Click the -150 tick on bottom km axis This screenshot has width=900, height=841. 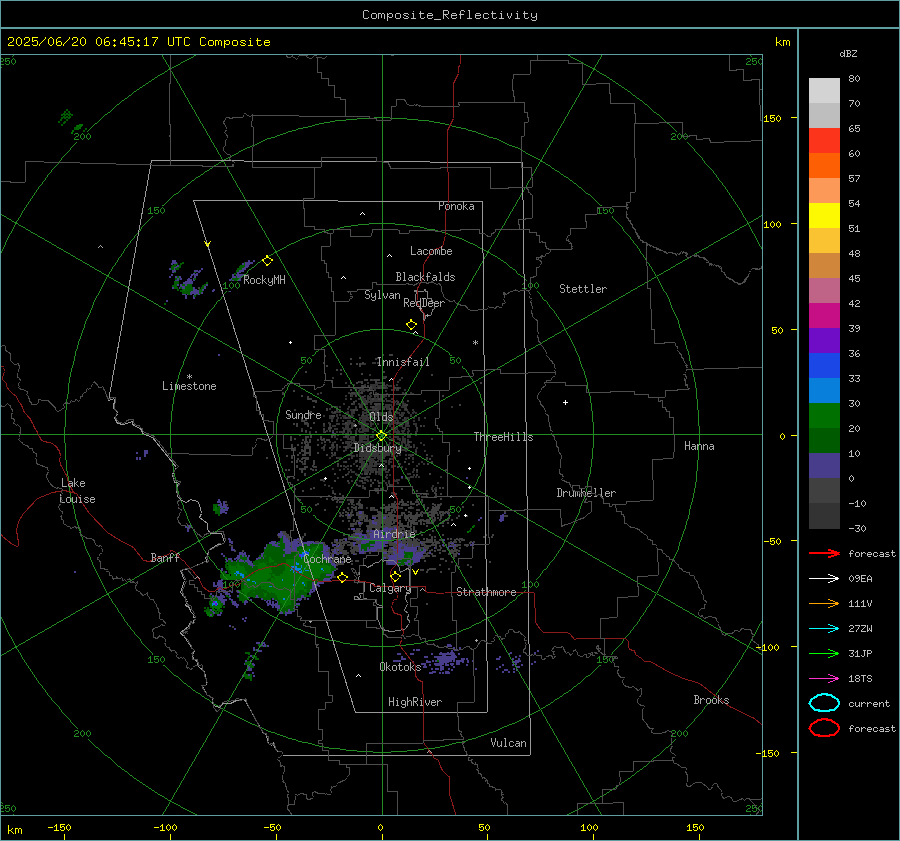pyautogui.click(x=59, y=828)
